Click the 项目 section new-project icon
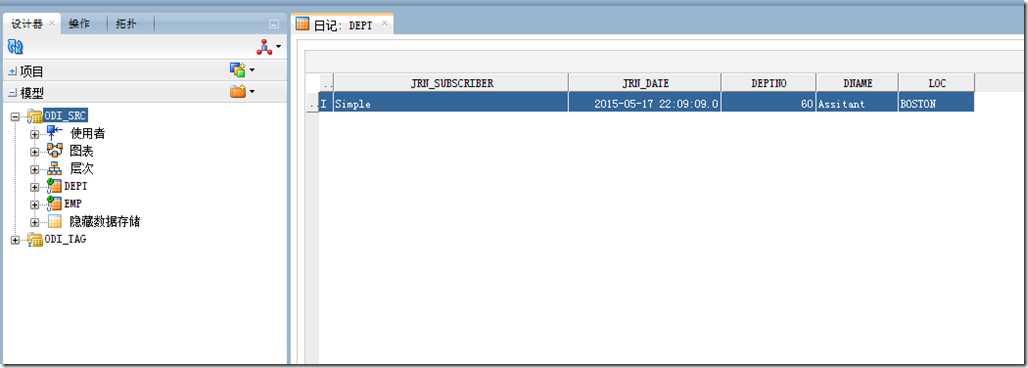The image size is (1028, 368). tap(237, 70)
